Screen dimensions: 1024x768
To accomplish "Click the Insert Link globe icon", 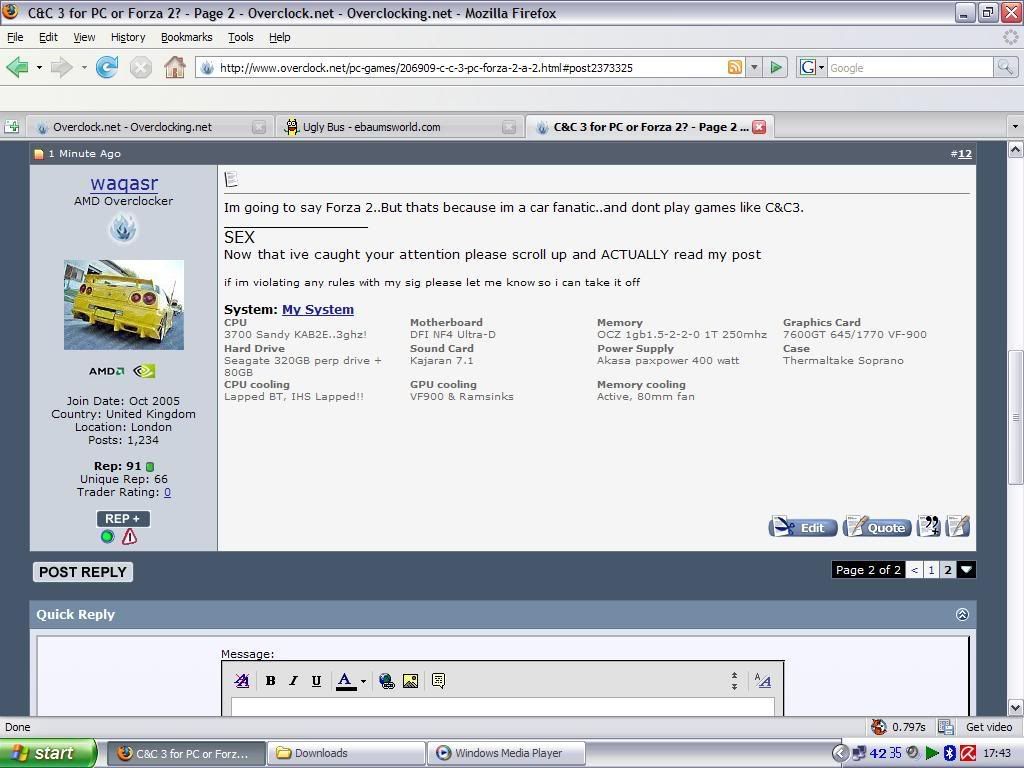I will click(x=387, y=681).
